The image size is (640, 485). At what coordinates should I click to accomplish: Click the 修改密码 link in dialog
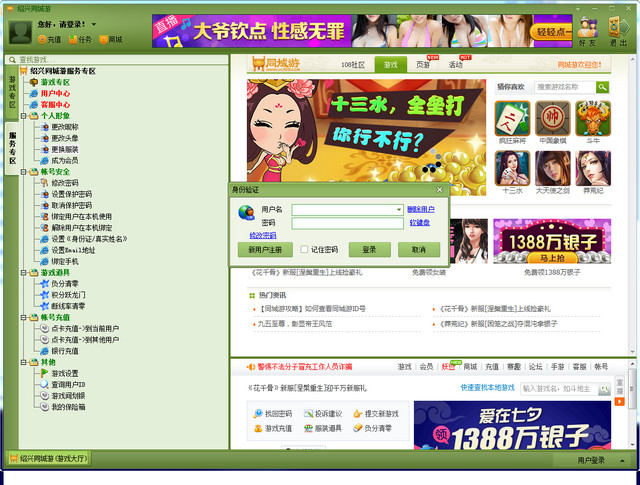tap(263, 235)
